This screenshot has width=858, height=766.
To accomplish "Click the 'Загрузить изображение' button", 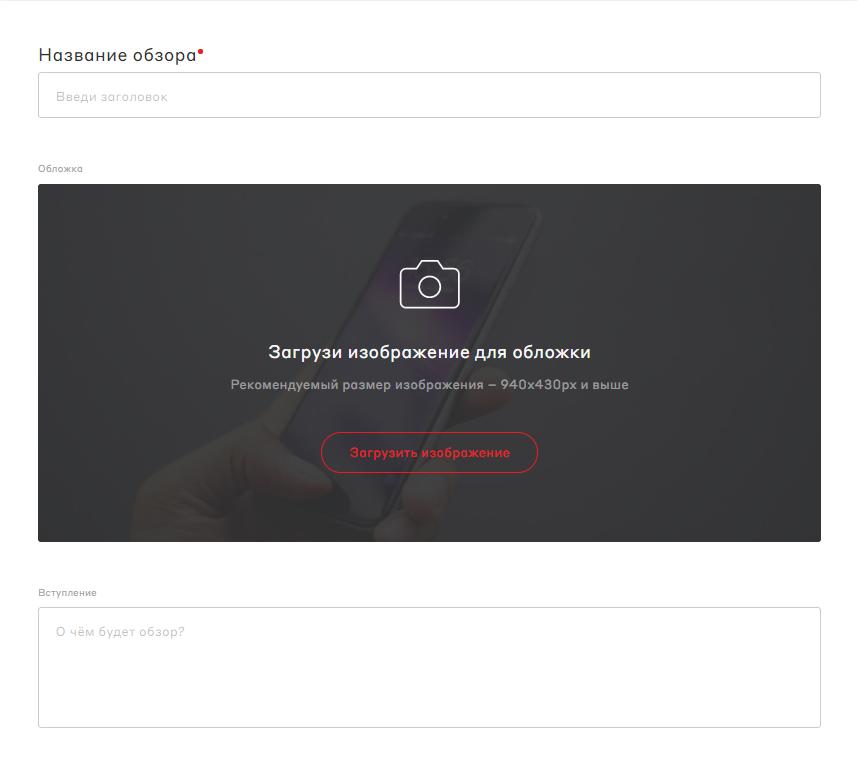I will point(430,452).
